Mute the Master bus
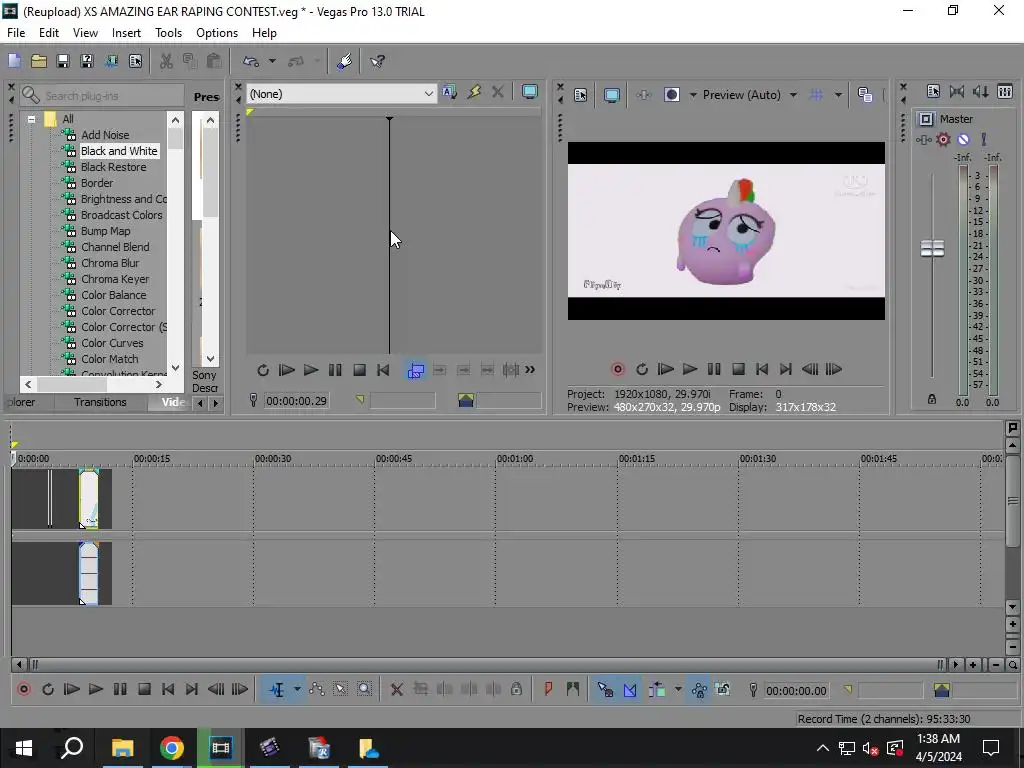Viewport: 1024px width, 768px height. [963, 139]
